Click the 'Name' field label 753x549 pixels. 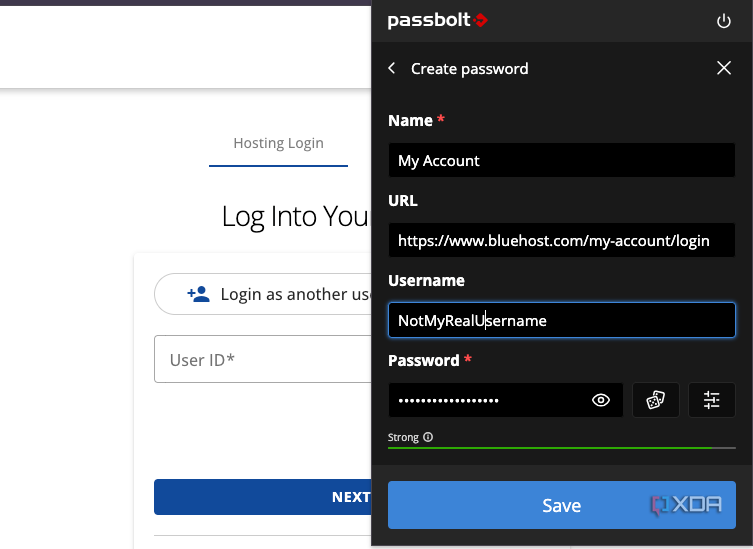pyautogui.click(x=410, y=121)
